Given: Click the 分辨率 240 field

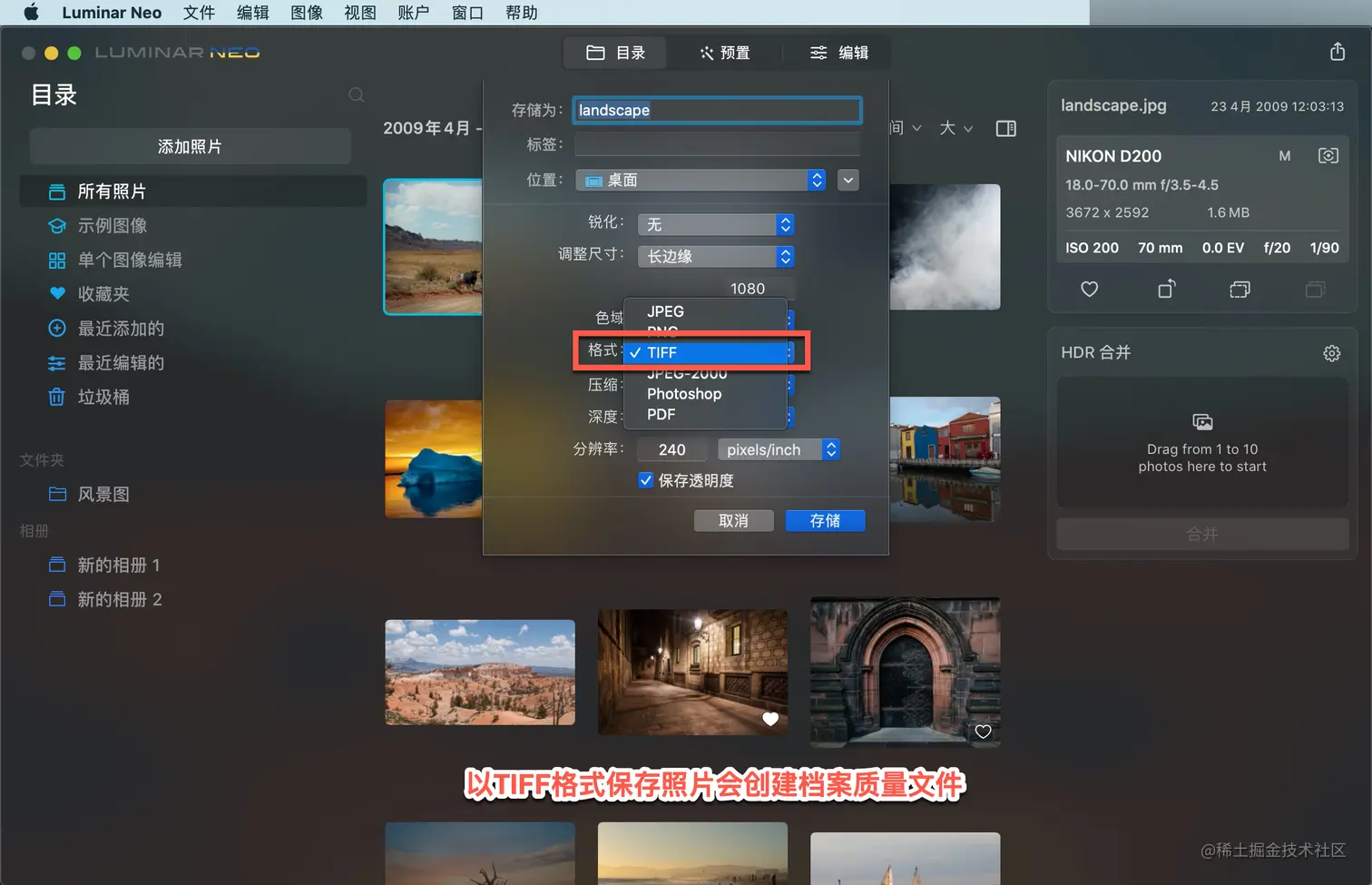Looking at the screenshot, I should 672,449.
